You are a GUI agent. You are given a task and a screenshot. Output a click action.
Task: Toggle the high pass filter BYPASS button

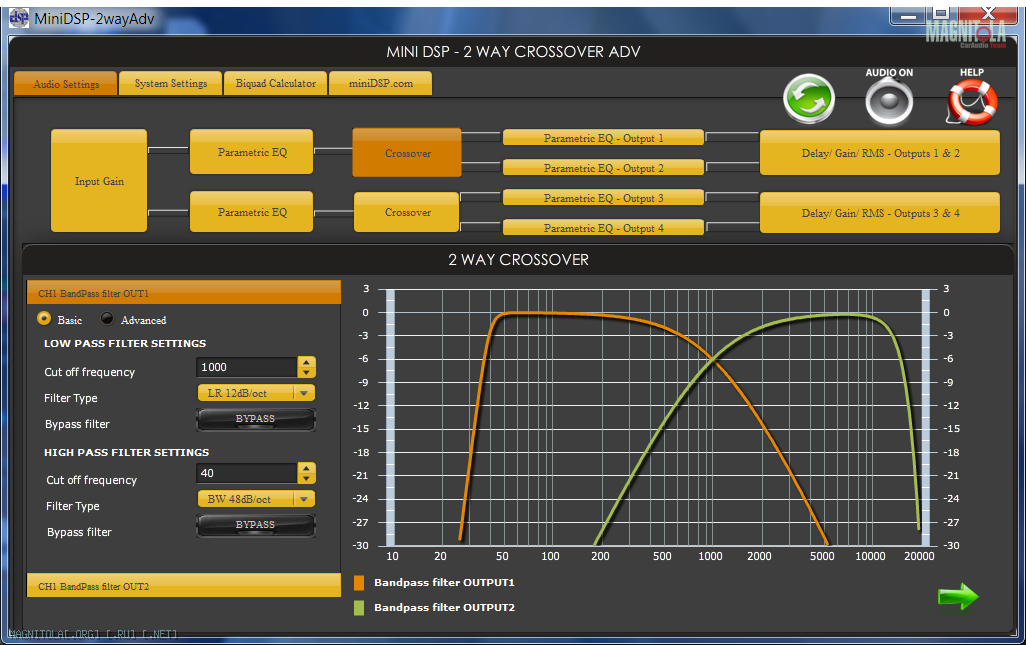click(x=256, y=525)
